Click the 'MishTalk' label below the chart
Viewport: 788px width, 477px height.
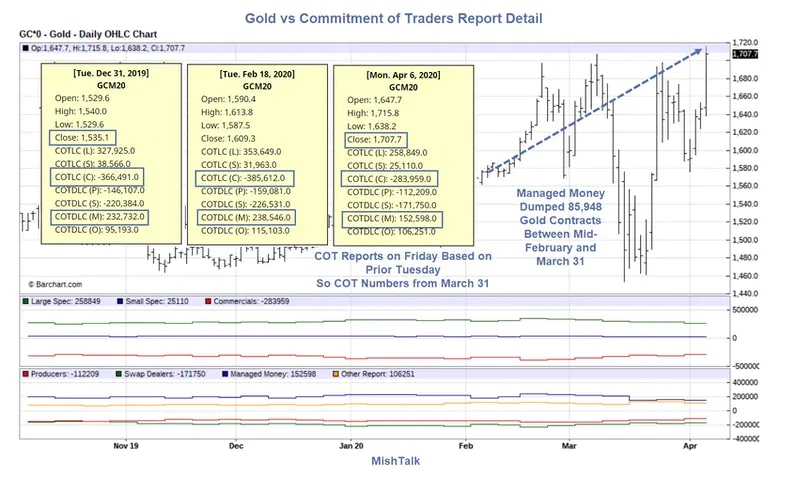(396, 461)
